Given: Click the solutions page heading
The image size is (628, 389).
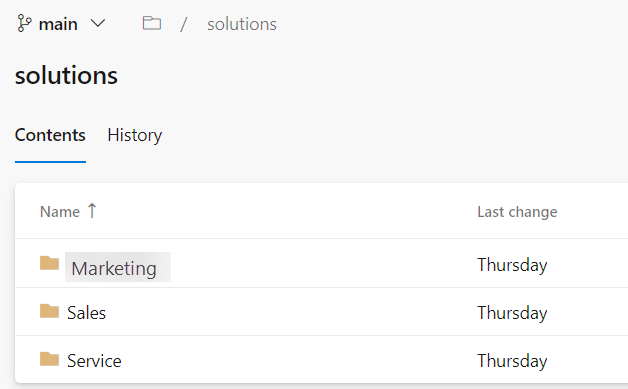Looking at the screenshot, I should 66,75.
